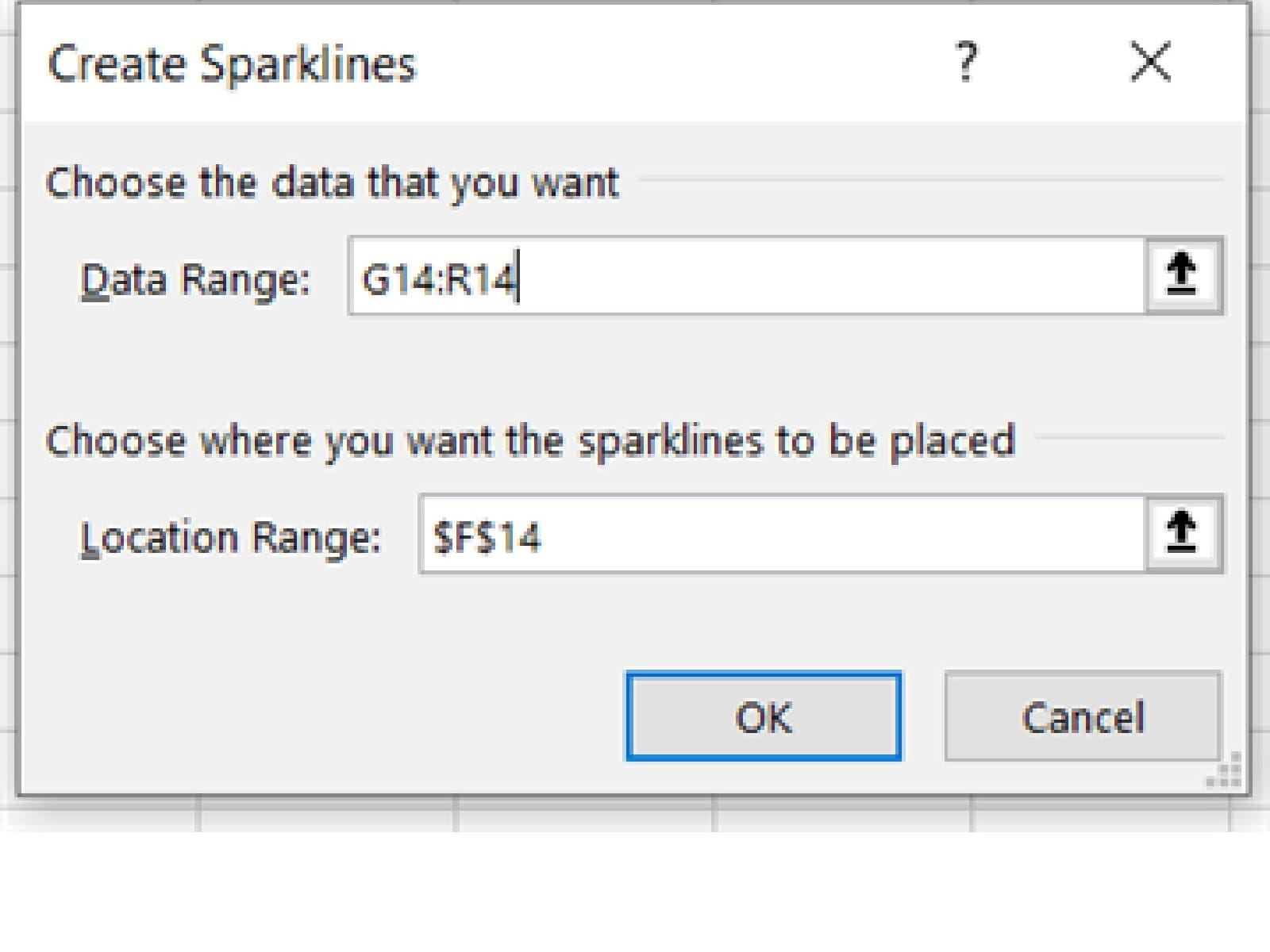
Task: Click the sparklines placement section heading
Action: click(530, 441)
